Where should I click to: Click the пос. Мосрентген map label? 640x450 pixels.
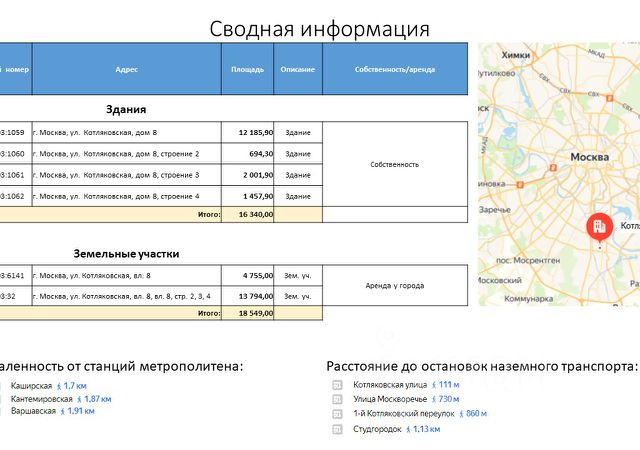click(x=528, y=261)
